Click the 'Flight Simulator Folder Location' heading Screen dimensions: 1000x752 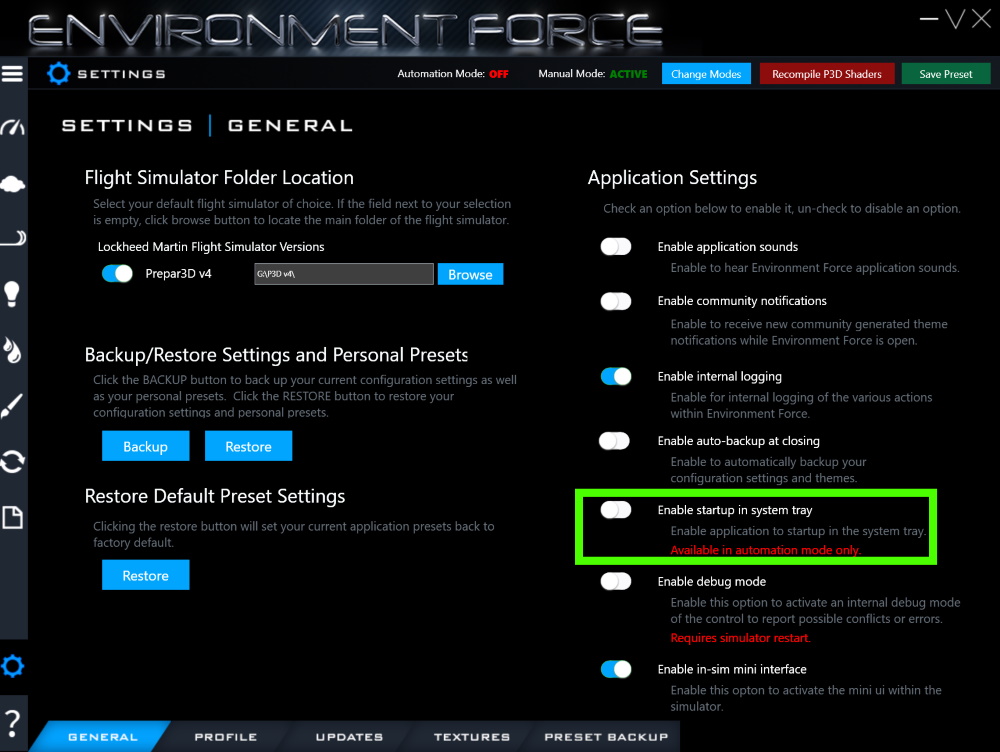point(219,178)
